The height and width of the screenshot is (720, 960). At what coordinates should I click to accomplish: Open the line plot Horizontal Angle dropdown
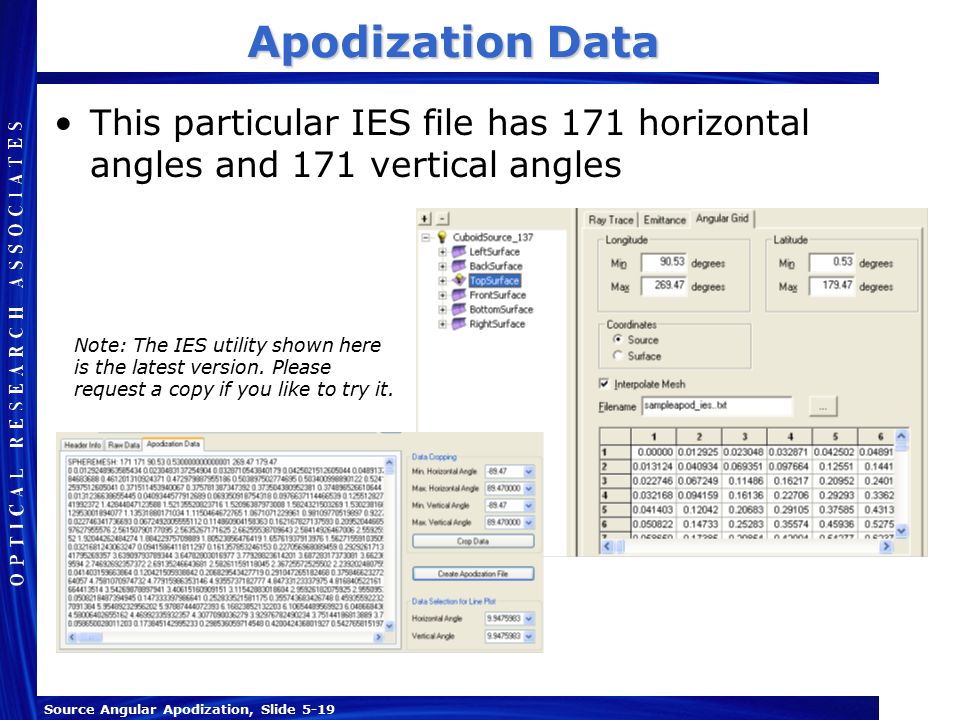[x=528, y=619]
